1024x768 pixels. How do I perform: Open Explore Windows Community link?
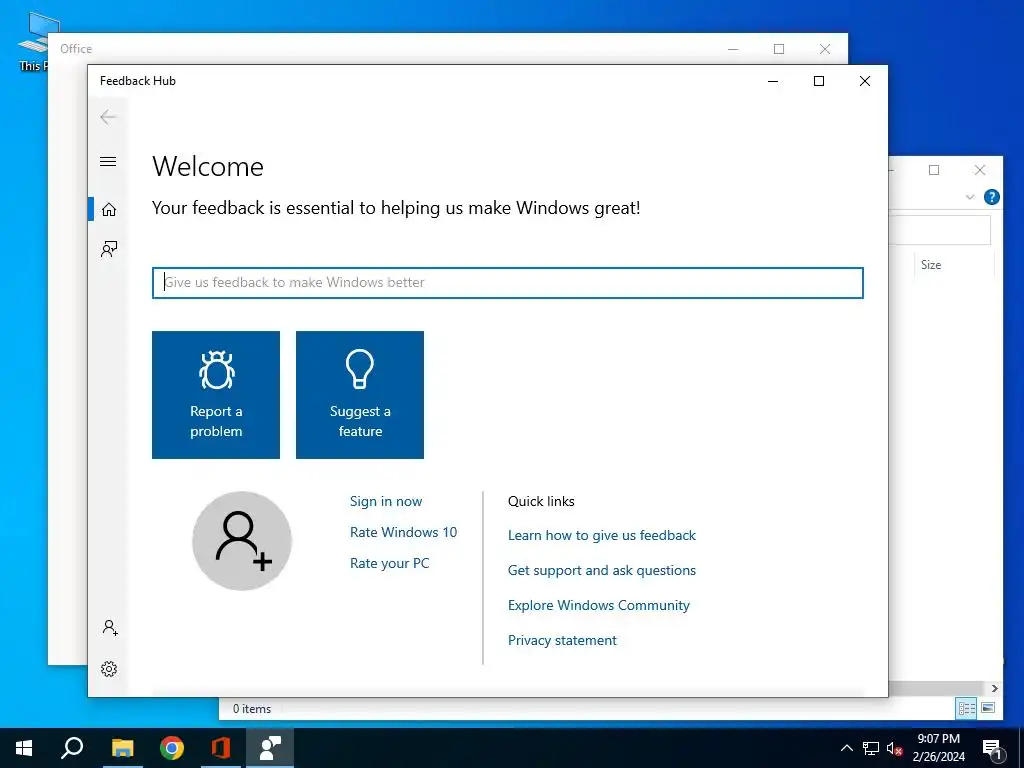(x=599, y=605)
